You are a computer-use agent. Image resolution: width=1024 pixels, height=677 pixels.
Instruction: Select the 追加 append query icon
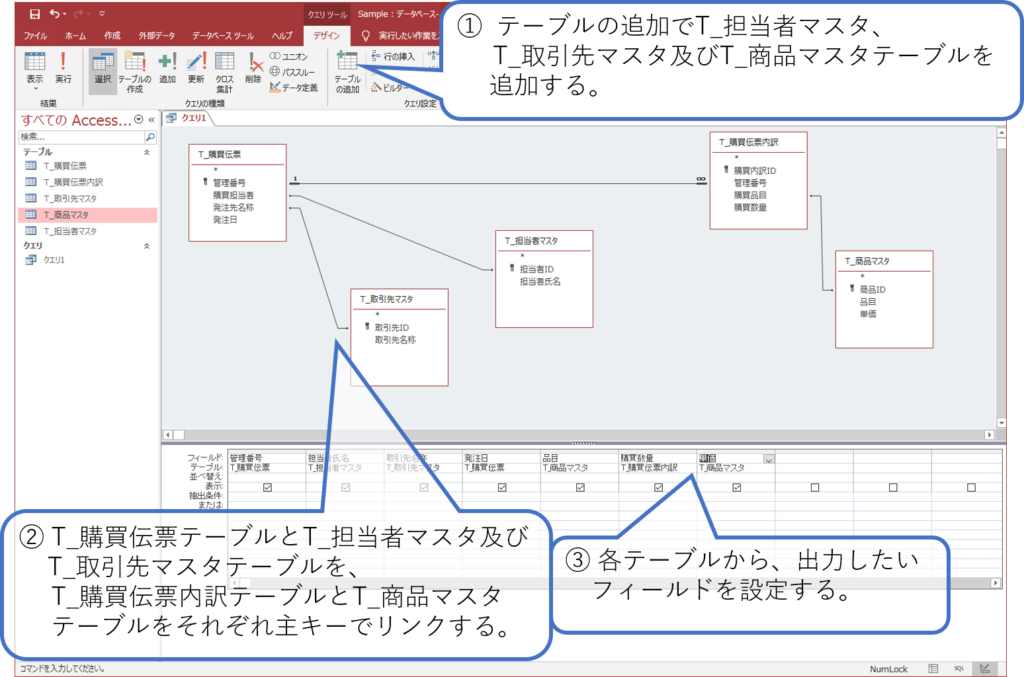pos(167,68)
